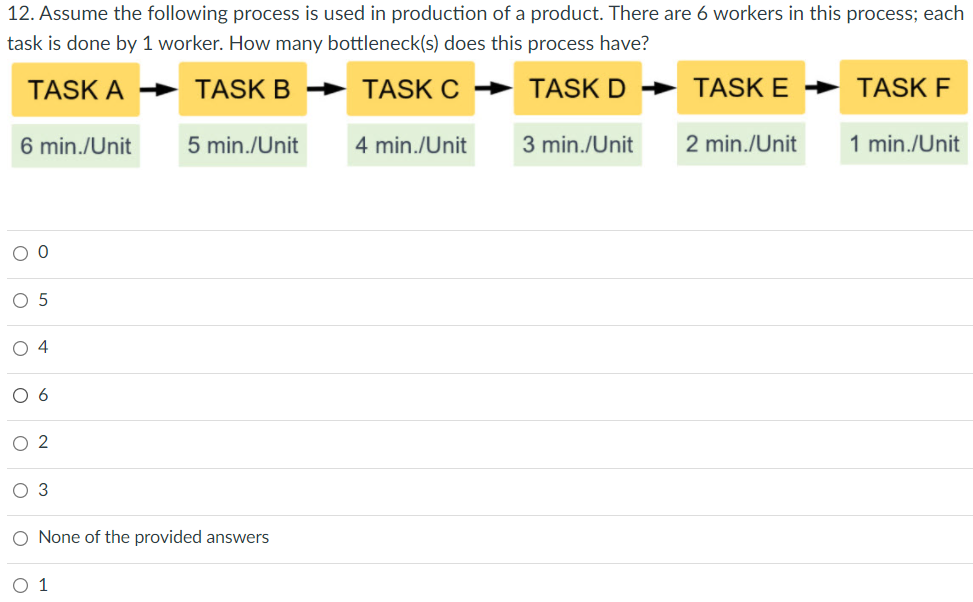Viewport: 973px width, 602px height.
Task: Click the TASK A box
Action: (75, 90)
